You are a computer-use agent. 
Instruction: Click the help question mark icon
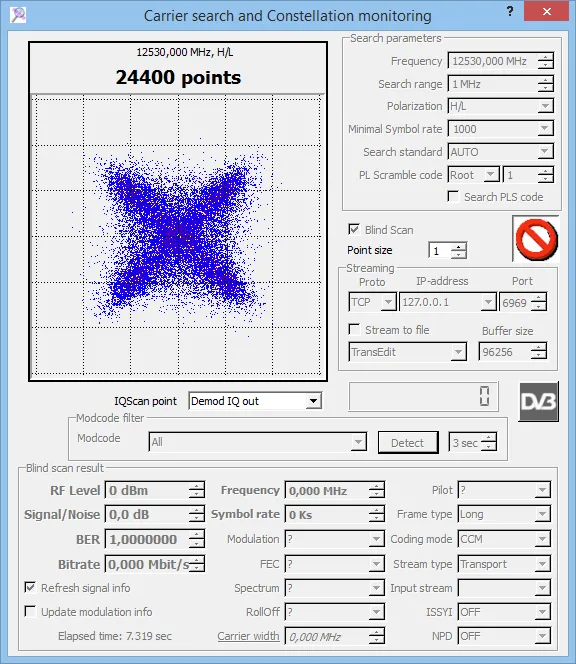click(x=510, y=11)
